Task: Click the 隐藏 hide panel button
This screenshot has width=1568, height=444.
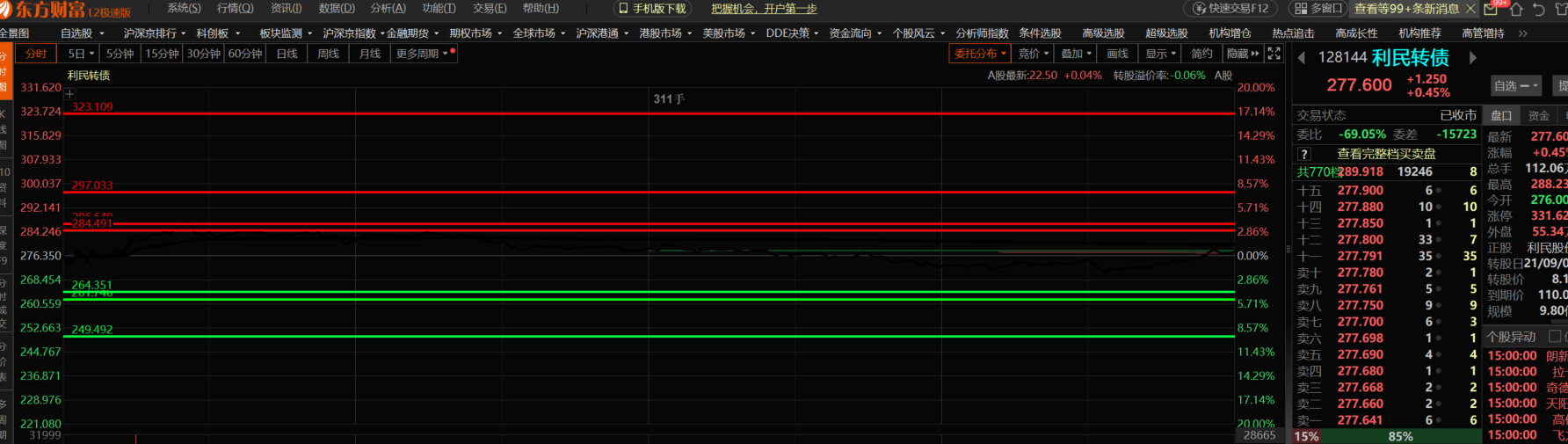Action: [x=1243, y=54]
